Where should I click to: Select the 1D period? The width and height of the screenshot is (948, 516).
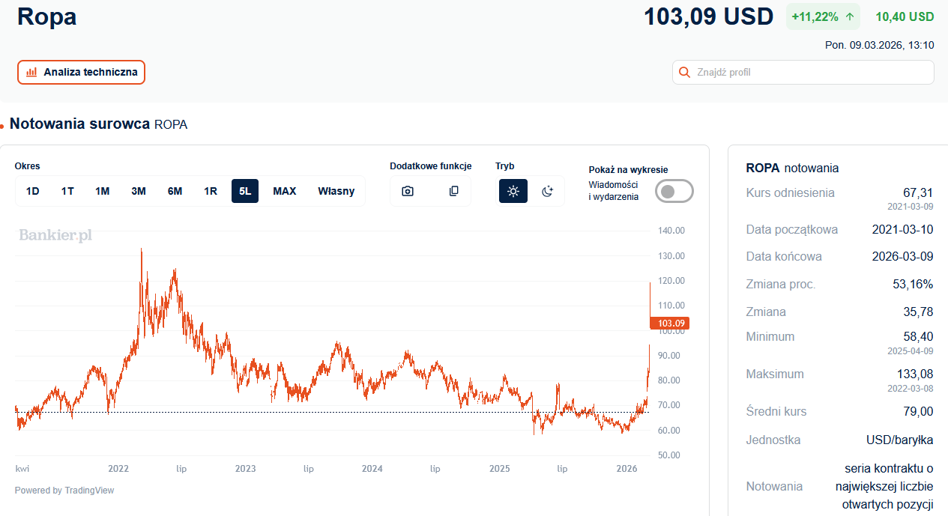(33, 191)
